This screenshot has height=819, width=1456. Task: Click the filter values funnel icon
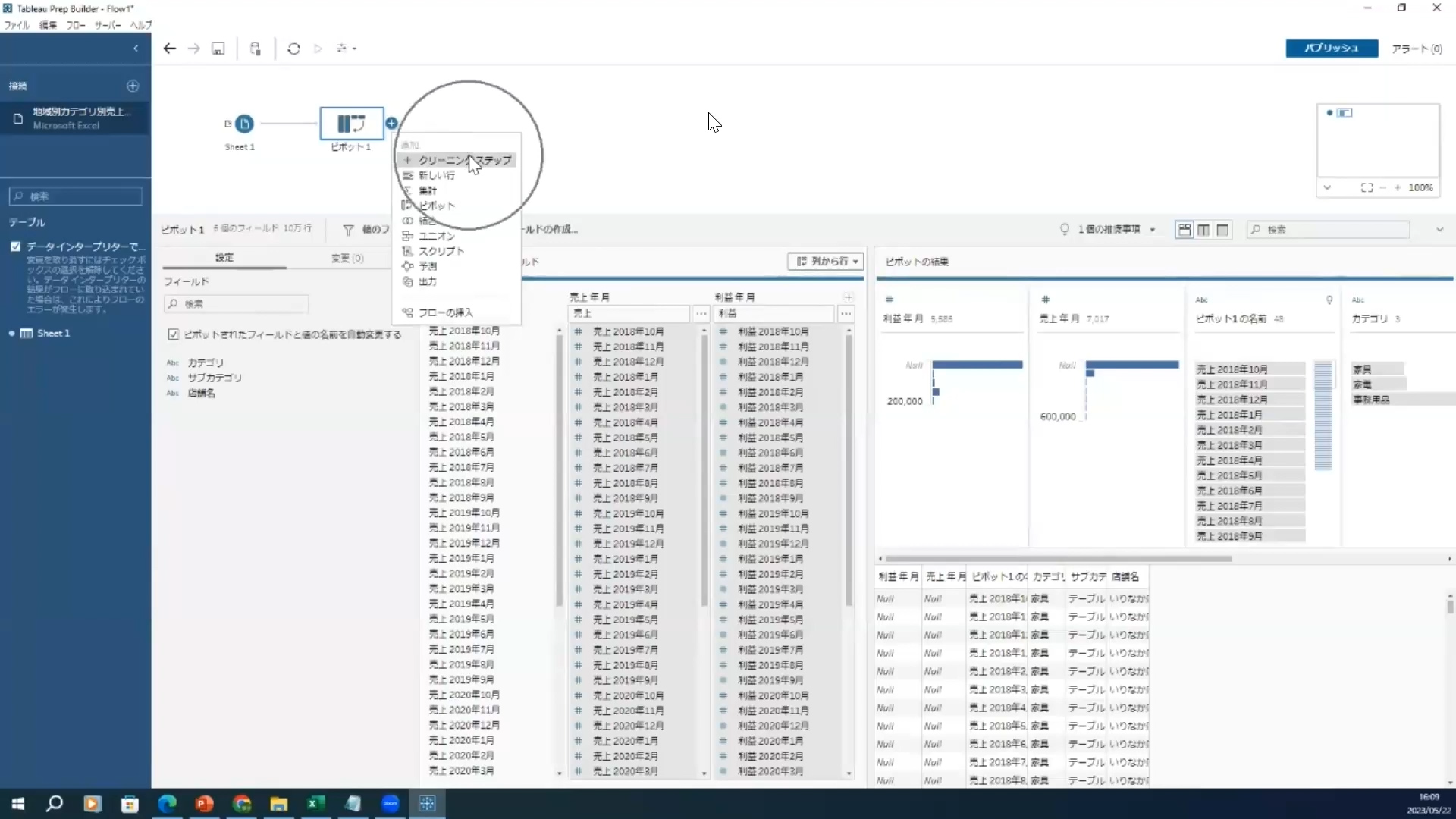348,230
